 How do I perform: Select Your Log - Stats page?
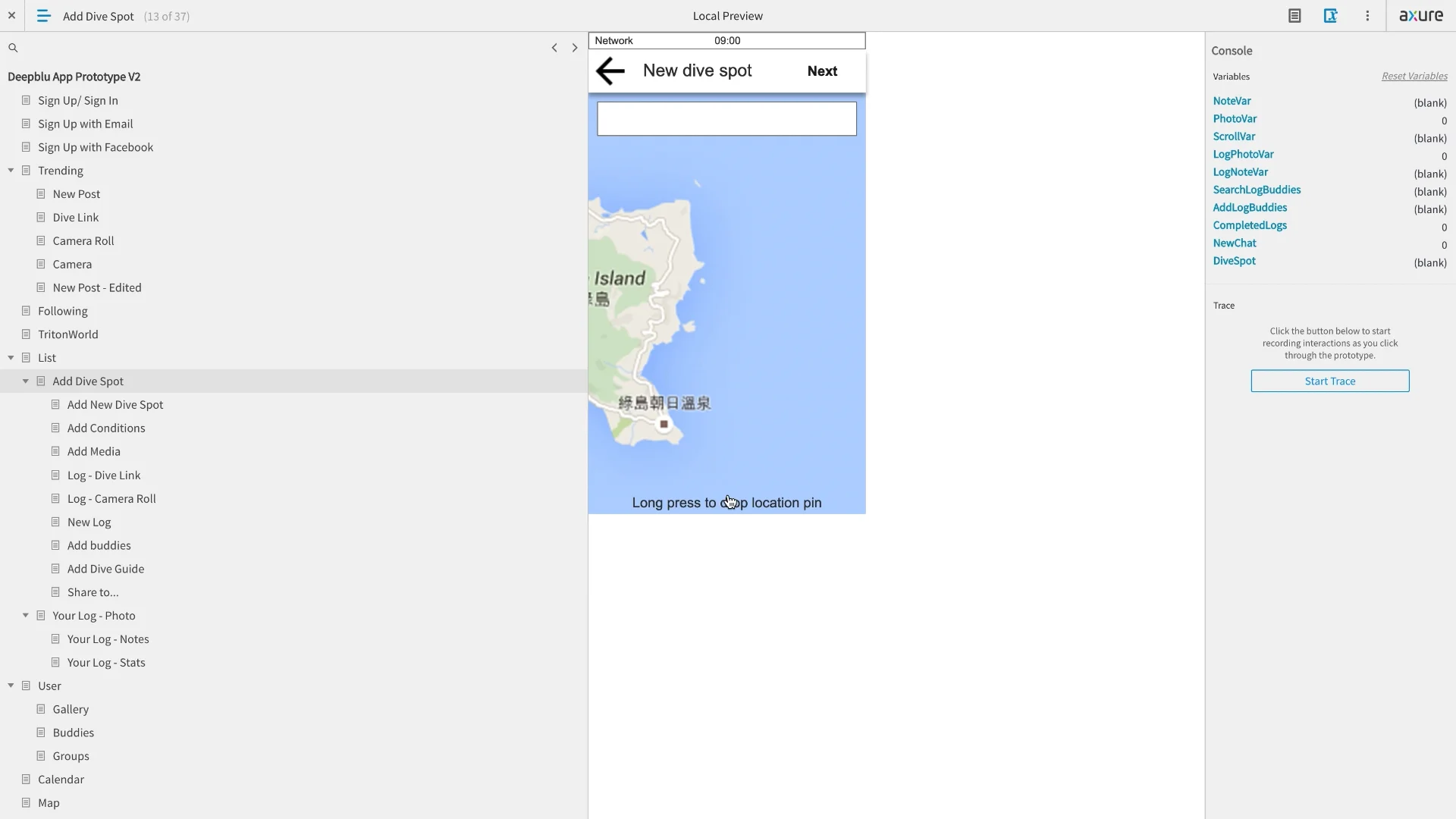pyautogui.click(x=106, y=663)
